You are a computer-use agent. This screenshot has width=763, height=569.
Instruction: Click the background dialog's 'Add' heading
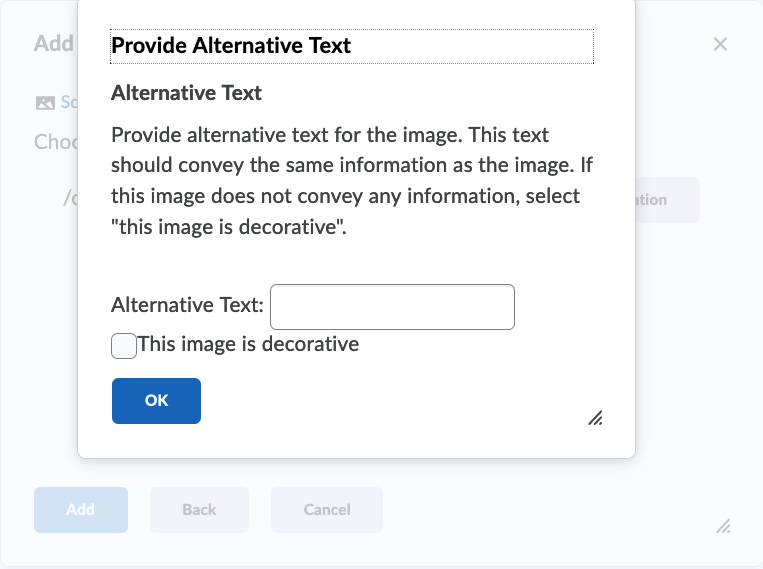(54, 44)
